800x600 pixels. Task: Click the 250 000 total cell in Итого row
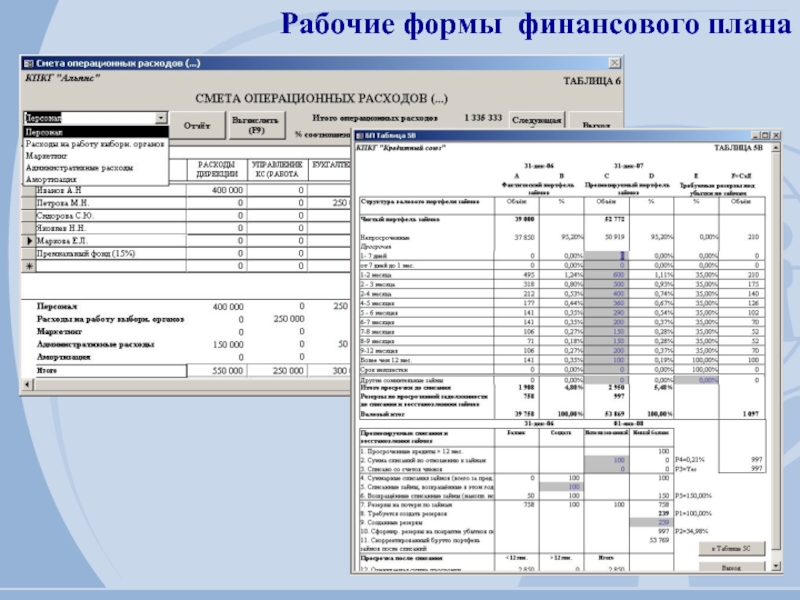[277, 371]
